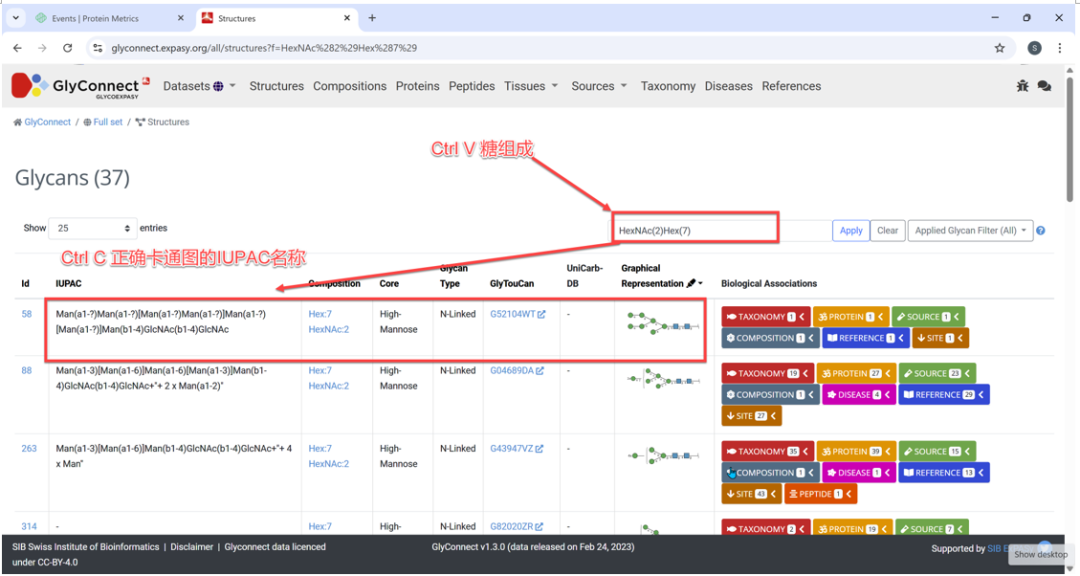Click the bug report icon in navbar
Image resolution: width=1080 pixels, height=576 pixels.
click(1022, 86)
